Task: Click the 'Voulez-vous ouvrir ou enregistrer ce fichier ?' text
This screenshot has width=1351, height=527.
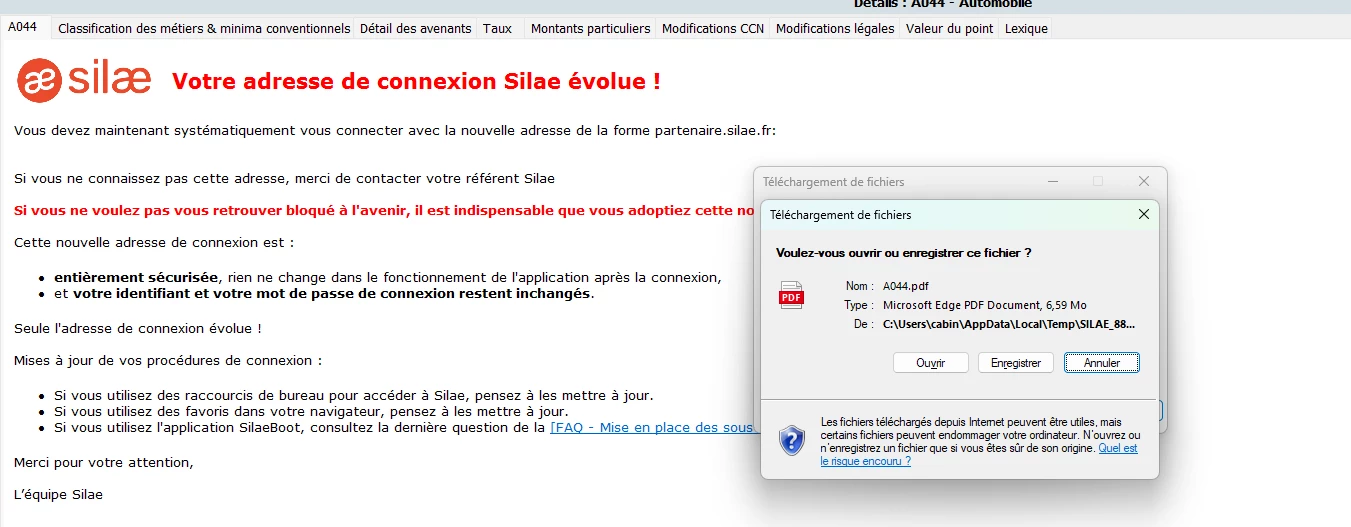Action: point(904,253)
